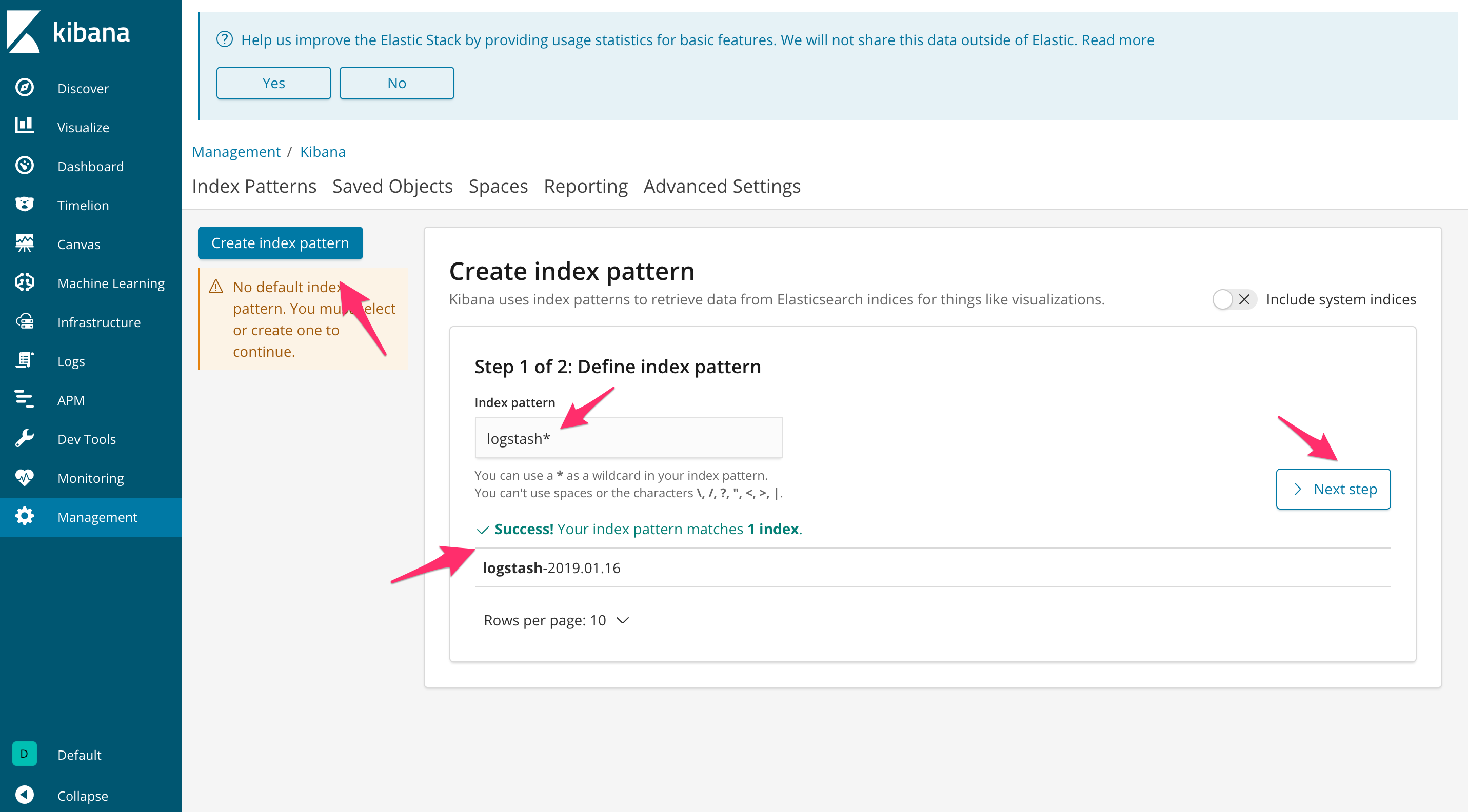Image resolution: width=1468 pixels, height=812 pixels.
Task: Open the Discover section
Action: 82,88
